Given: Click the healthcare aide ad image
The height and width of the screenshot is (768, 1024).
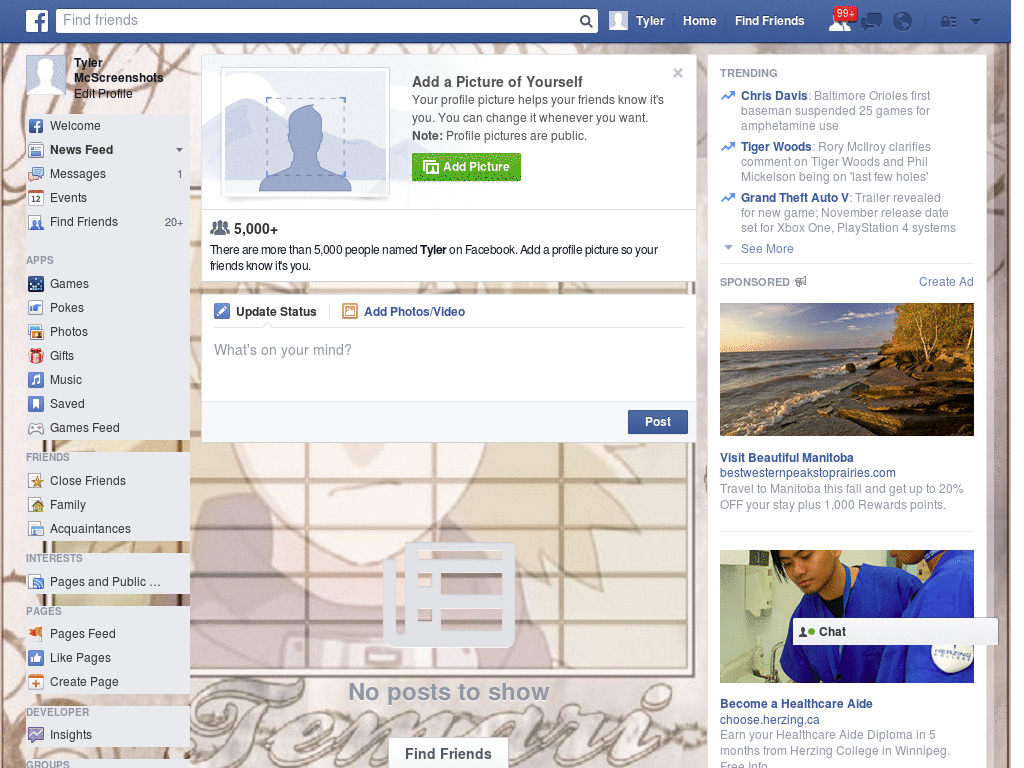Looking at the screenshot, I should [846, 616].
